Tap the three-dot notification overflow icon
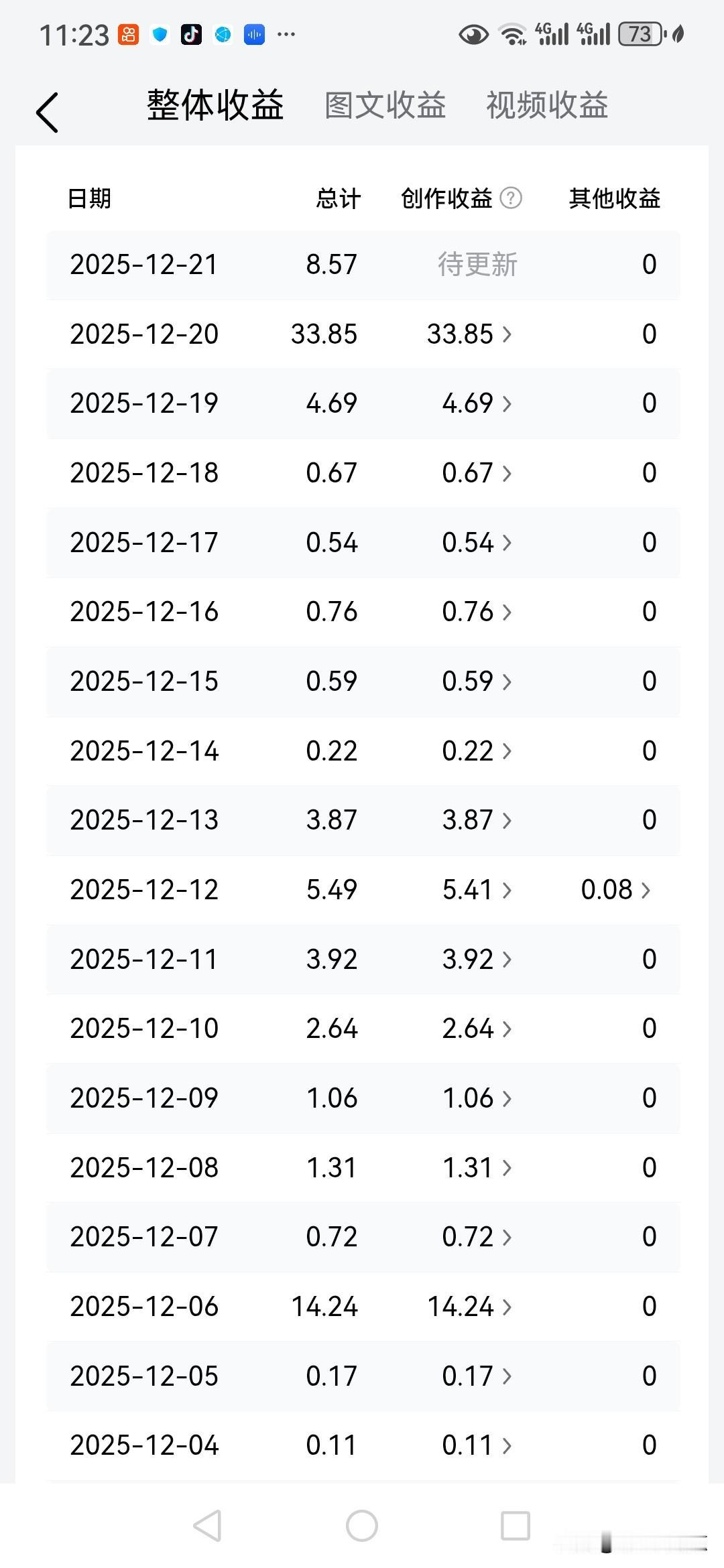724x1568 pixels. pyautogui.click(x=286, y=34)
